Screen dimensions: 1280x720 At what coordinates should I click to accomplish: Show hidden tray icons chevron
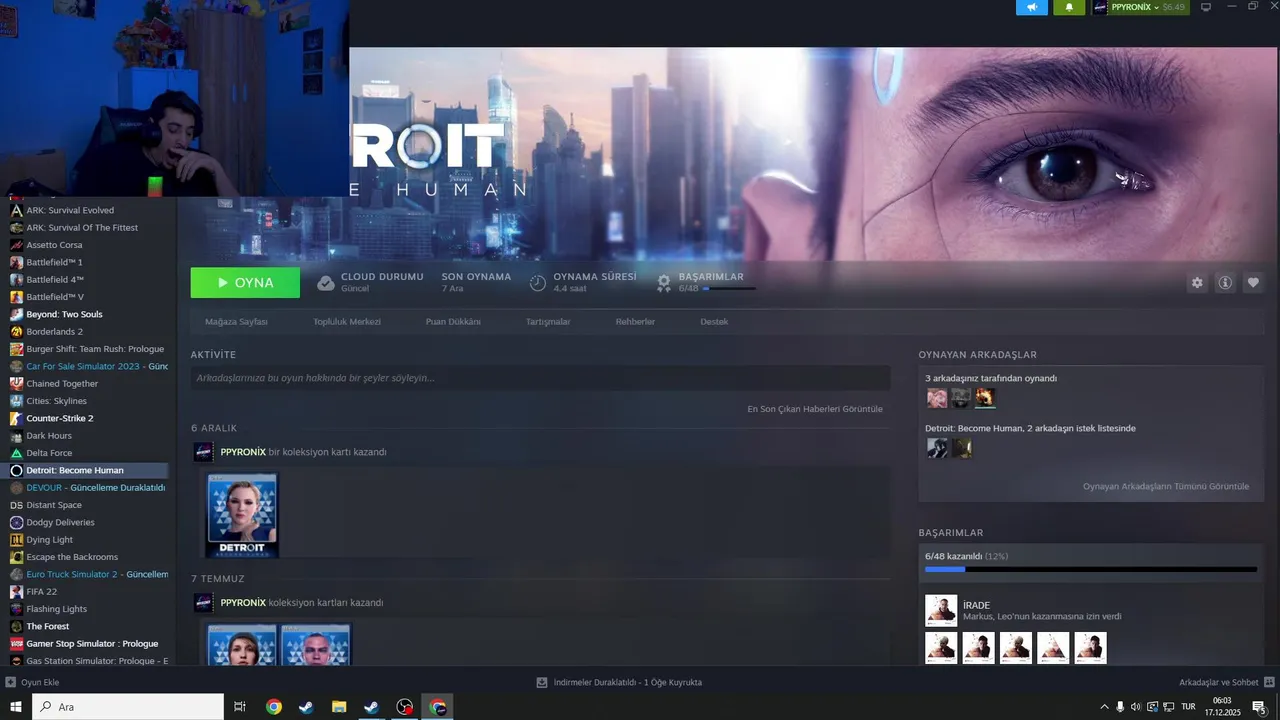[x=1104, y=707]
